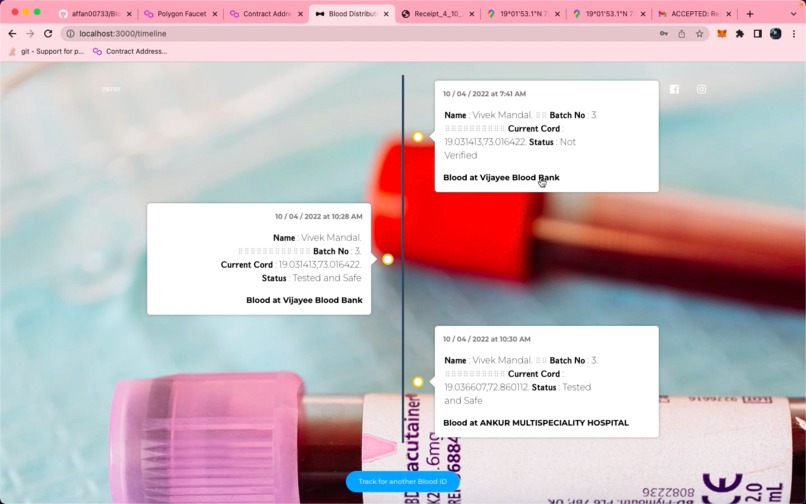Close the Polygon Faucet tab
This screenshot has height=504, width=806.
[x=215, y=14]
